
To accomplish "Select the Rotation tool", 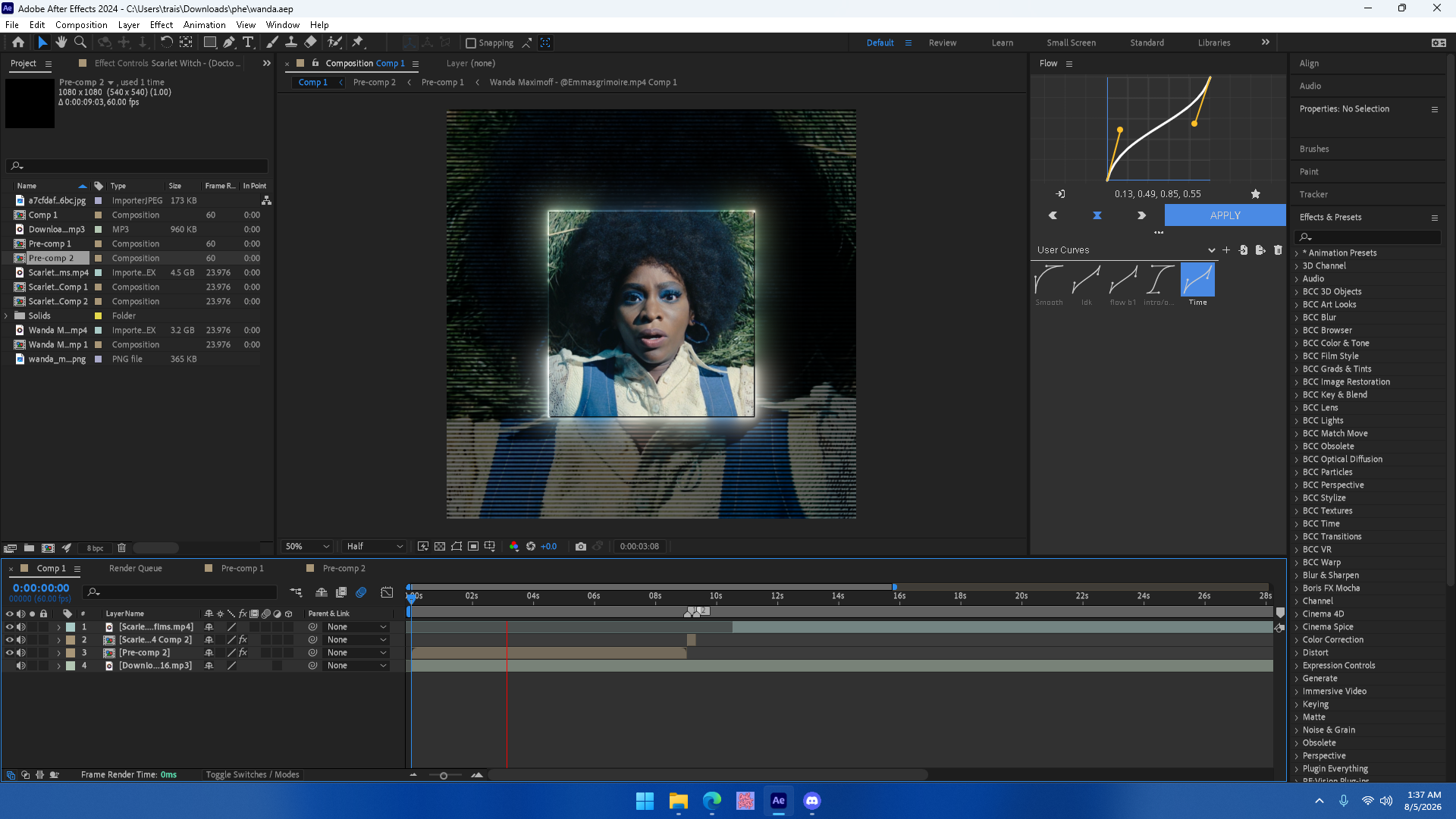I will click(166, 42).
